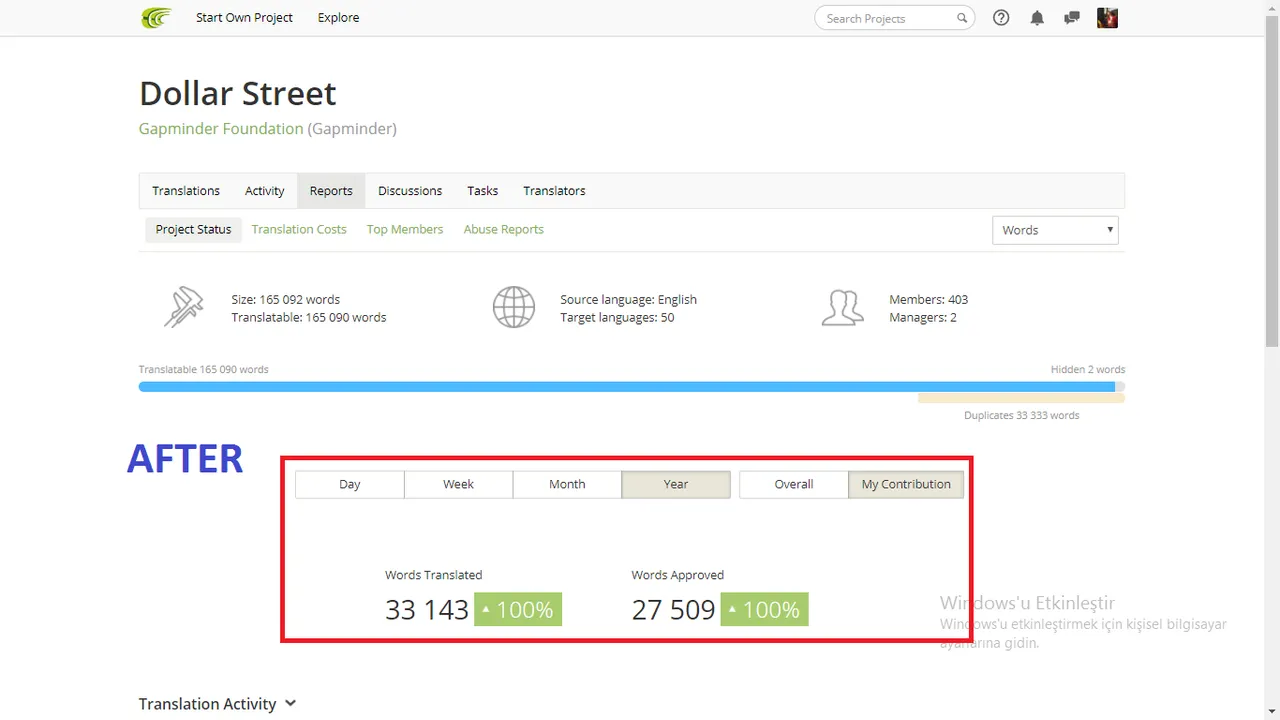Open the Translators tab
The width and height of the screenshot is (1280, 720).
554,191
